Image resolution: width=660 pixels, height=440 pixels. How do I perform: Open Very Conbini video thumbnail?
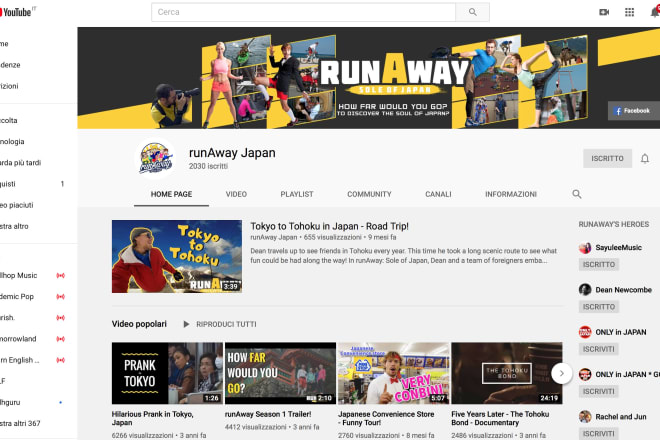(x=394, y=373)
